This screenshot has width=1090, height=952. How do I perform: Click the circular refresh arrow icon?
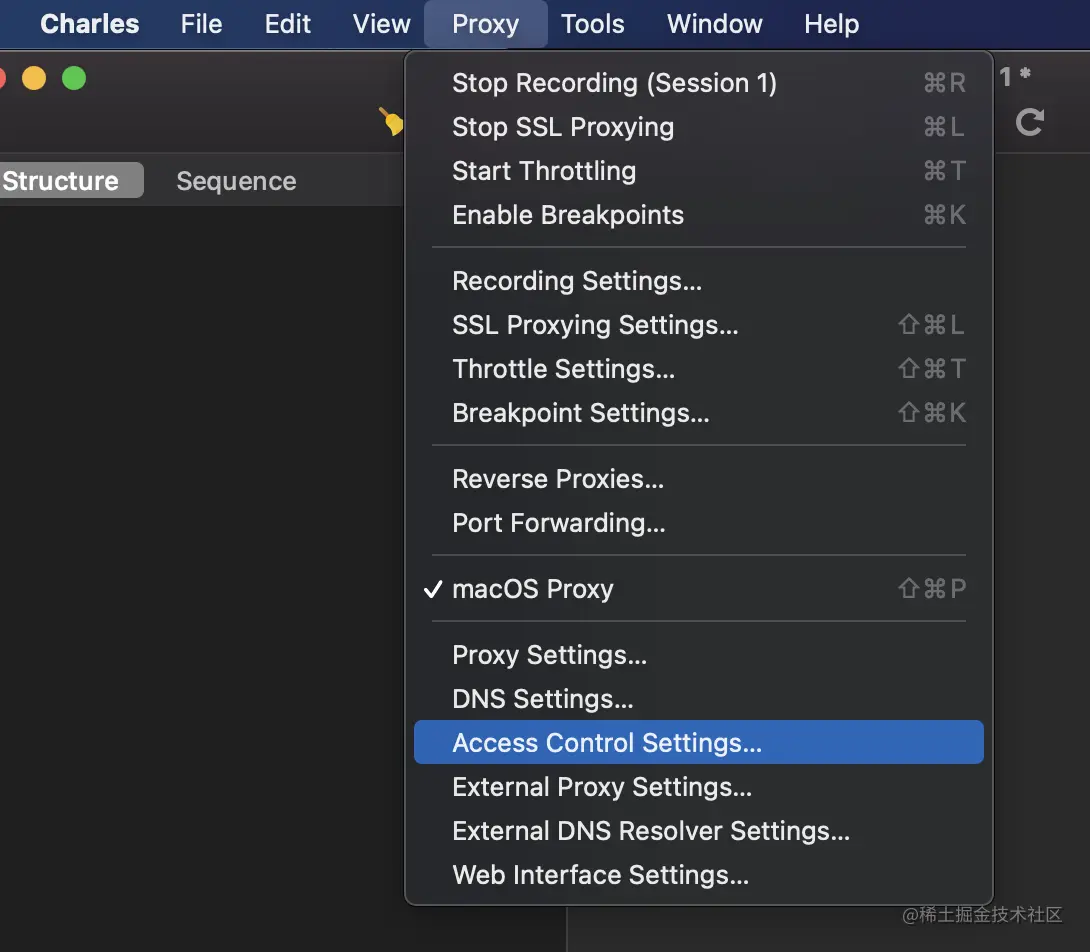pos(1029,122)
